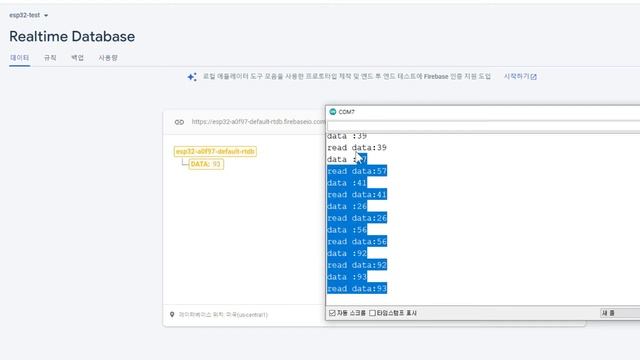
Task: Click the 'read data:26' serial line
Action: tap(357, 218)
